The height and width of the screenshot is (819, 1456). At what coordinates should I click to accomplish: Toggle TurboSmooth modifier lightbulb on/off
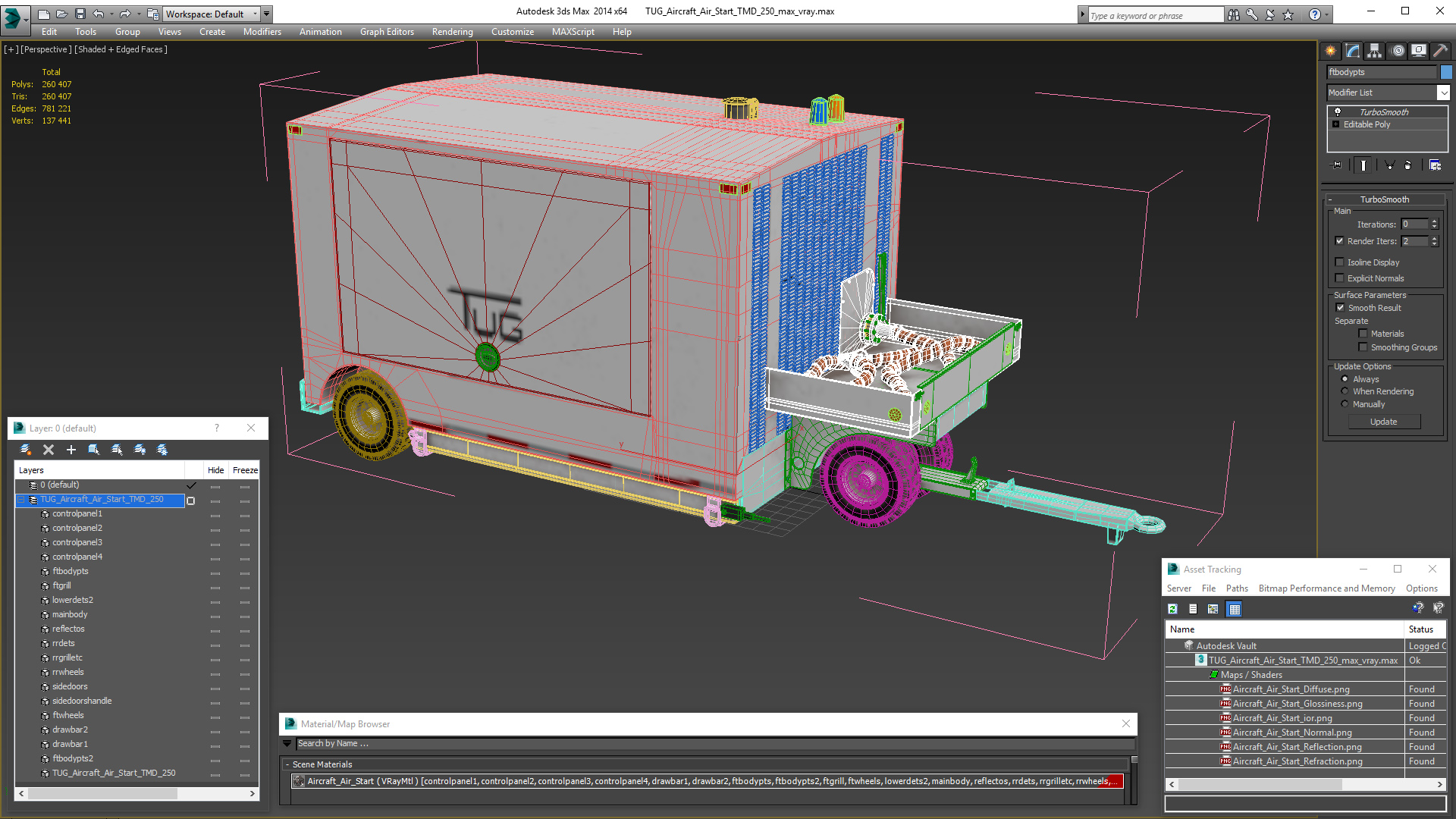[1338, 112]
